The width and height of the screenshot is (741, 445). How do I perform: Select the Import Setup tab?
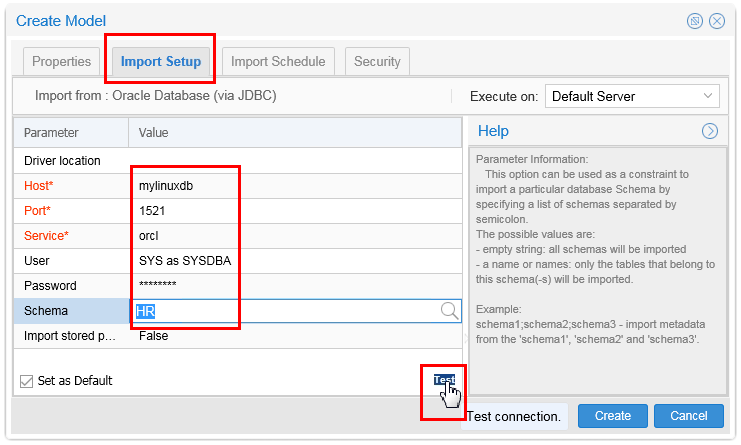(160, 61)
